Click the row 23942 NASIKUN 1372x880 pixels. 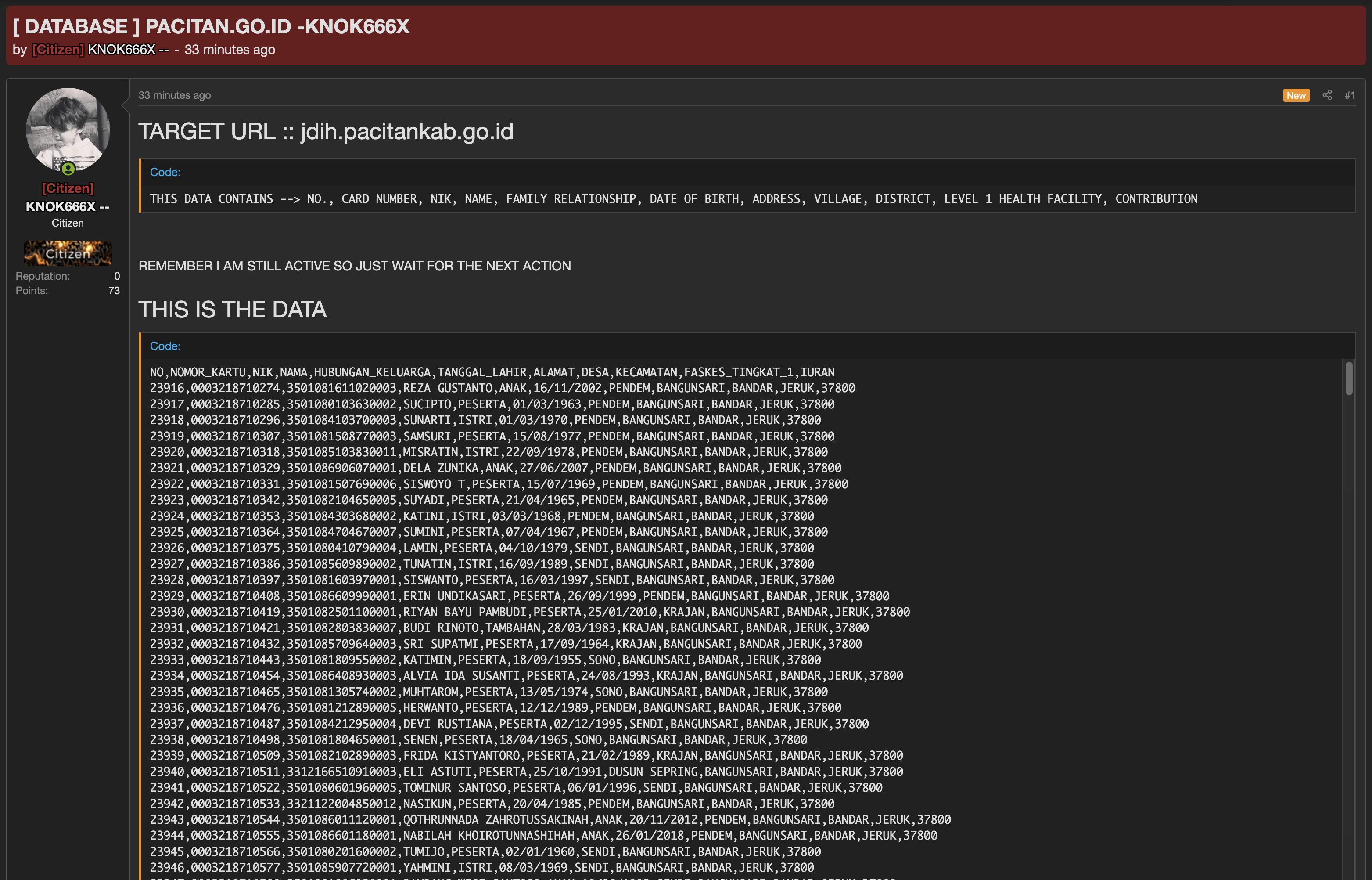point(492,804)
